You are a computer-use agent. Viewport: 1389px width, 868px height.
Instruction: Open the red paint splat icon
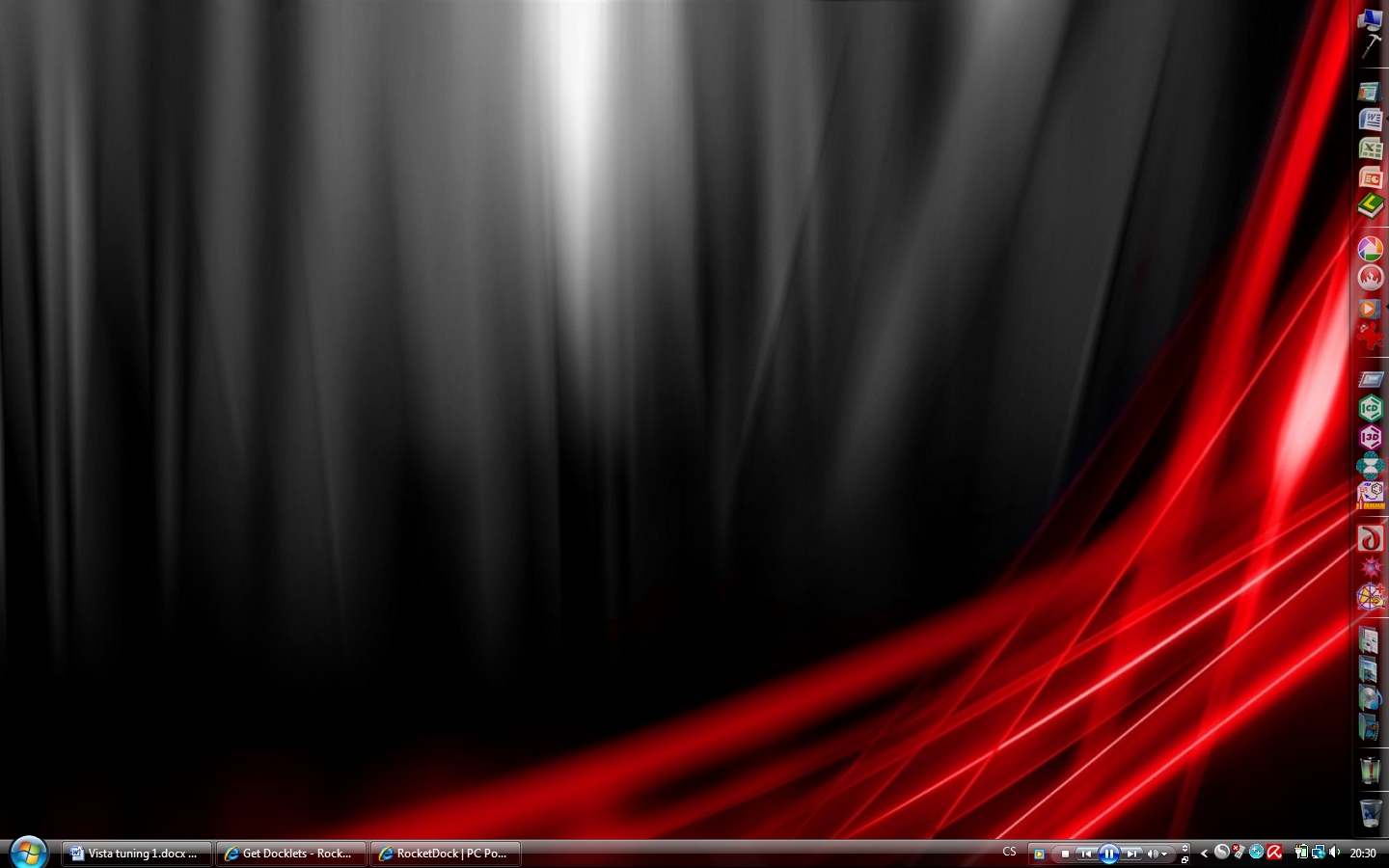coord(1371,336)
